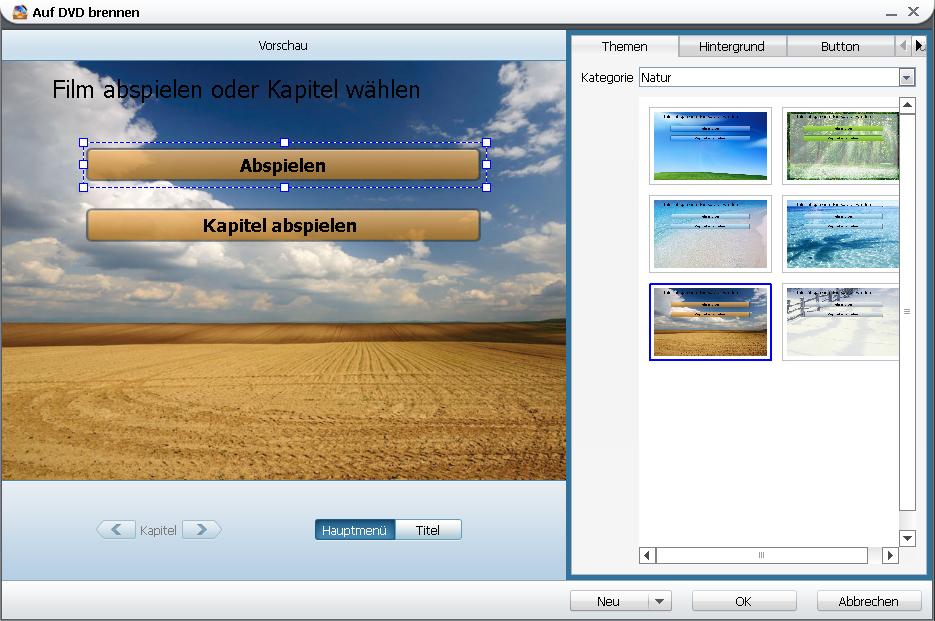Confirm with the OK button
935x621 pixels.
(x=744, y=601)
